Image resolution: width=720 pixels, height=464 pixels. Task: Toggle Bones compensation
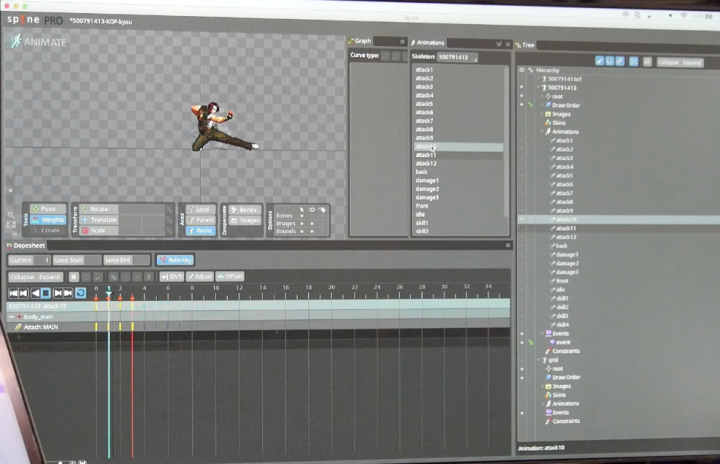244,209
